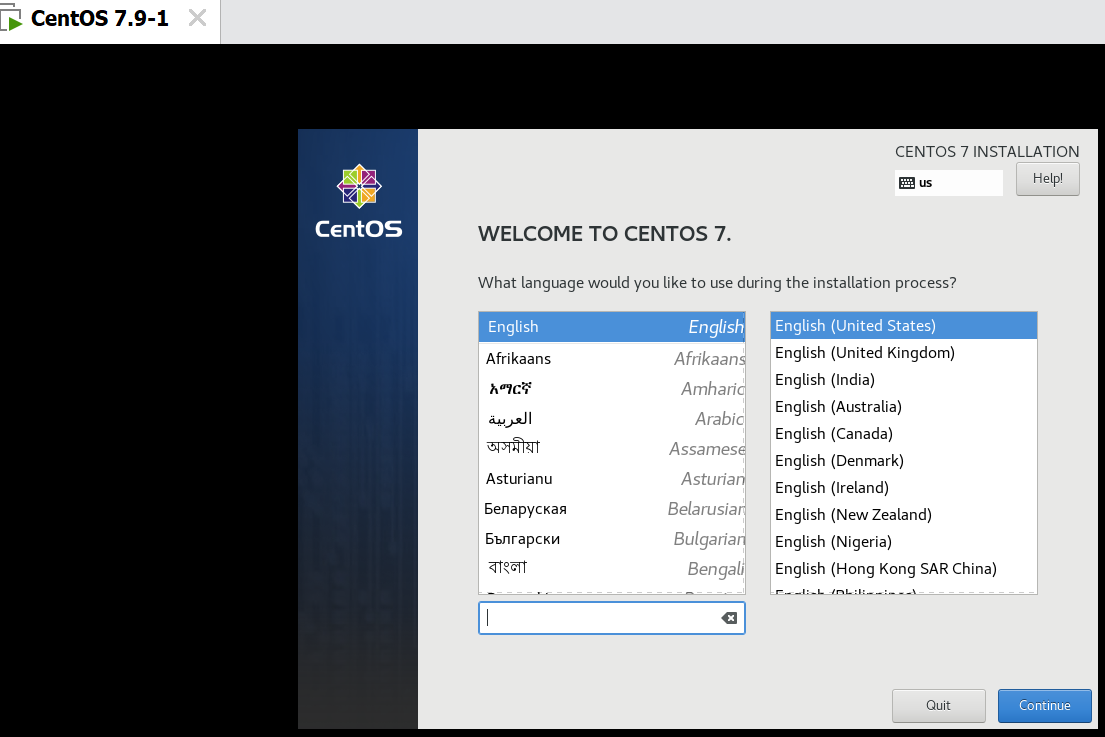Select the Asturianu language row
Image resolution: width=1105 pixels, height=737 pixels.
point(612,479)
